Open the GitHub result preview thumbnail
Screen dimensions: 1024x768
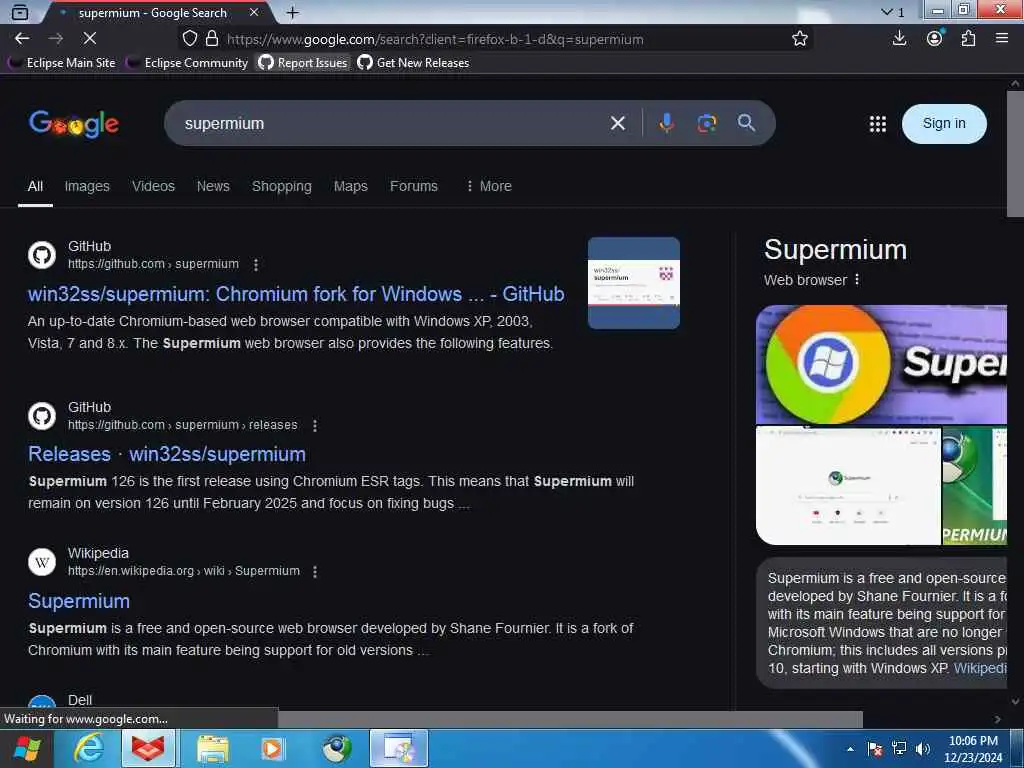point(633,283)
